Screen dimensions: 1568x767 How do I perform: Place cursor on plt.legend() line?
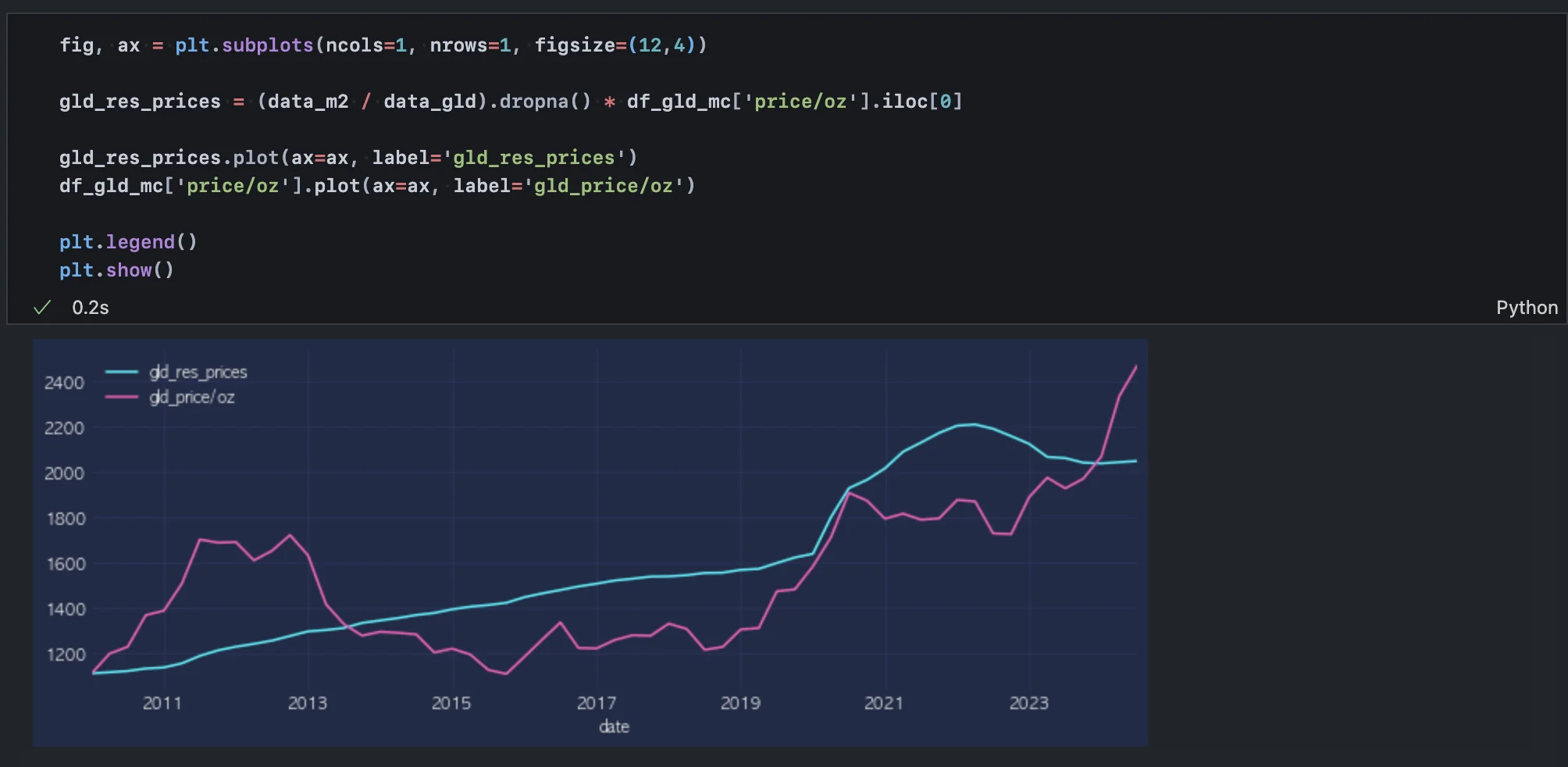point(128,242)
